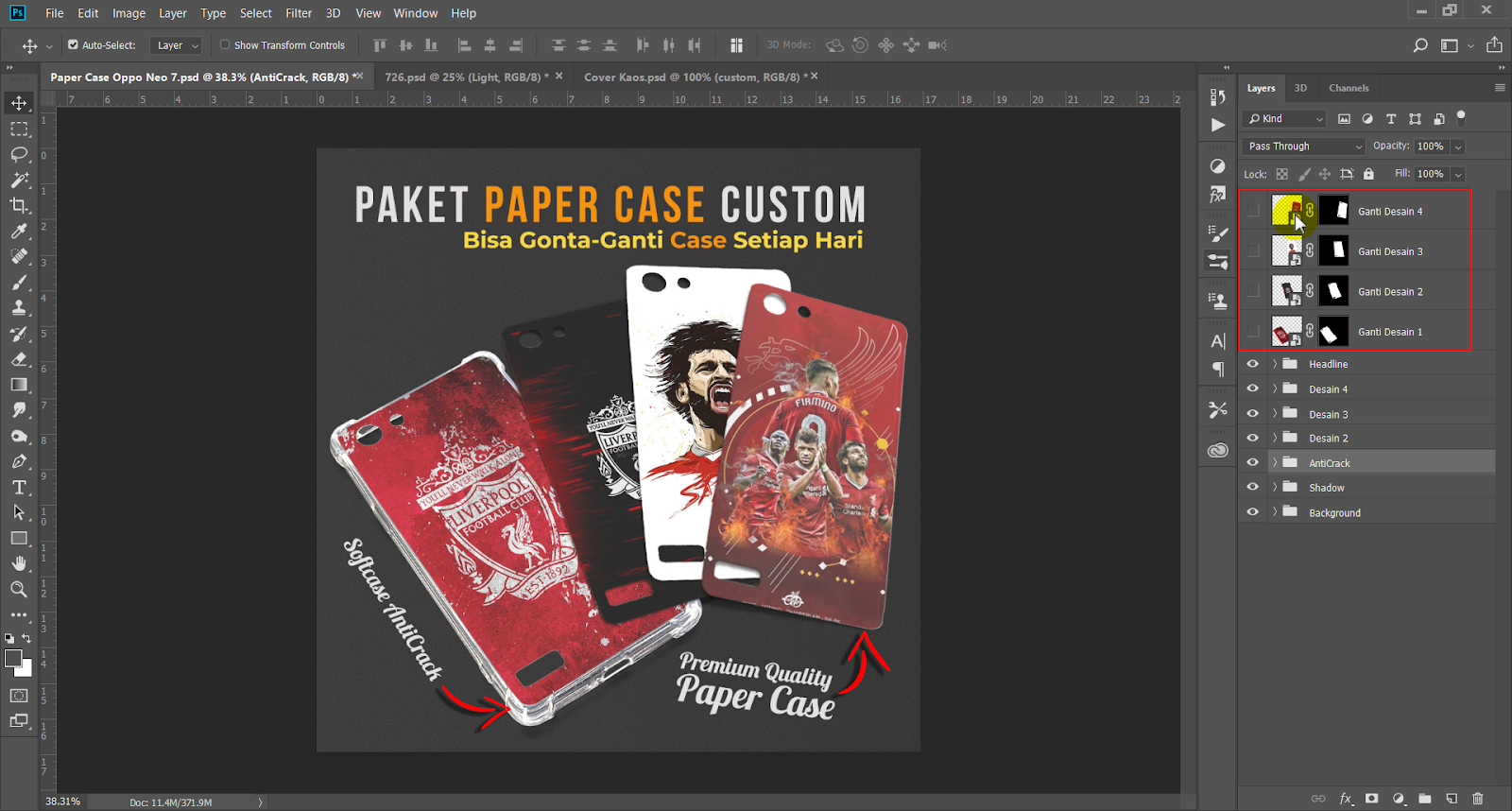Screen dimensions: 1512x811
Task: Select the Pen tool
Action: tap(19, 461)
